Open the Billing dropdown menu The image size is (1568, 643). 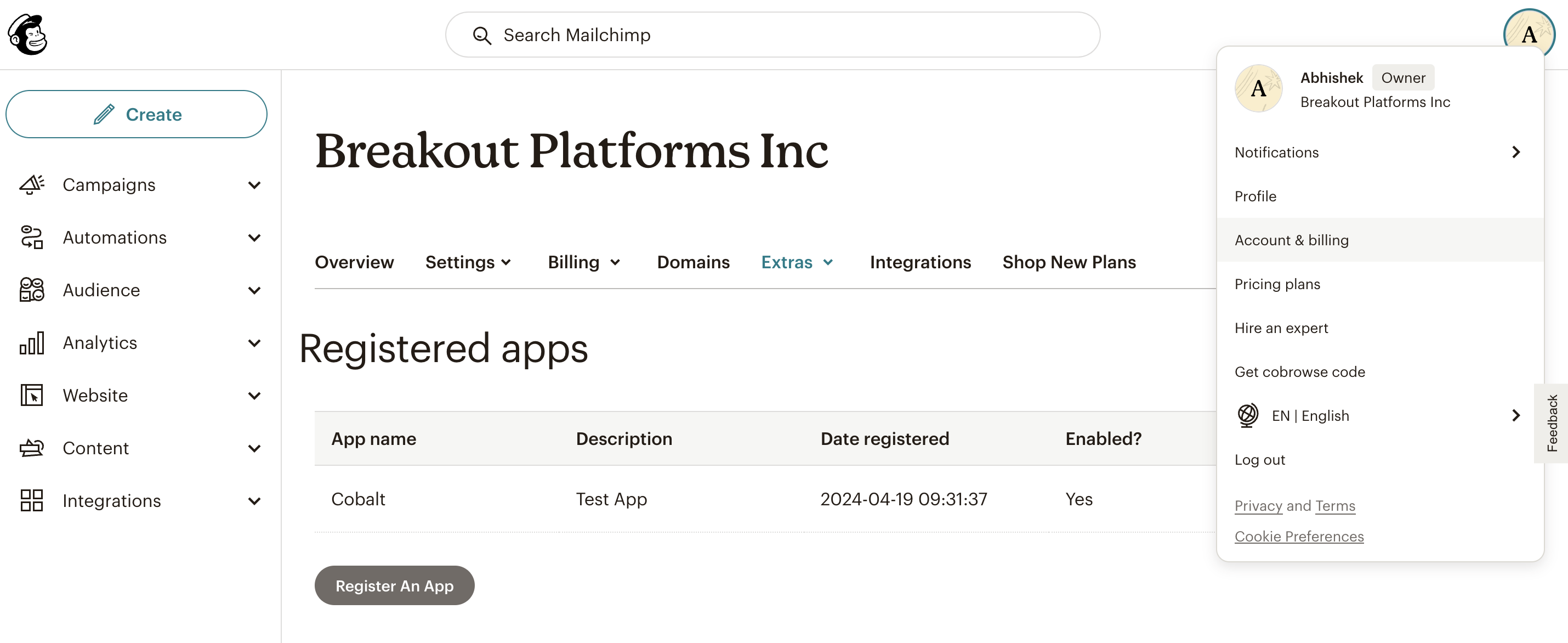point(583,262)
